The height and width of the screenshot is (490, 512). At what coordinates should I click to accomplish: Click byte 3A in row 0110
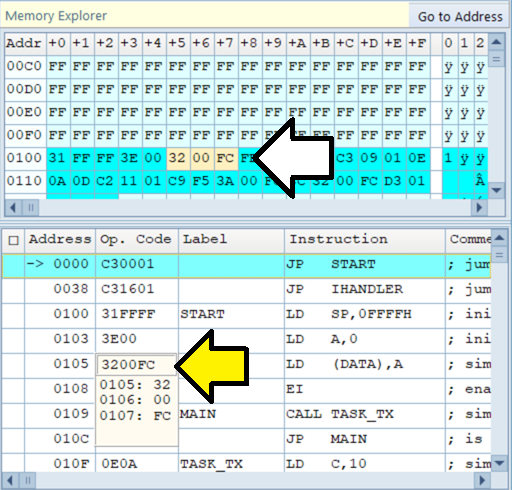tap(226, 181)
